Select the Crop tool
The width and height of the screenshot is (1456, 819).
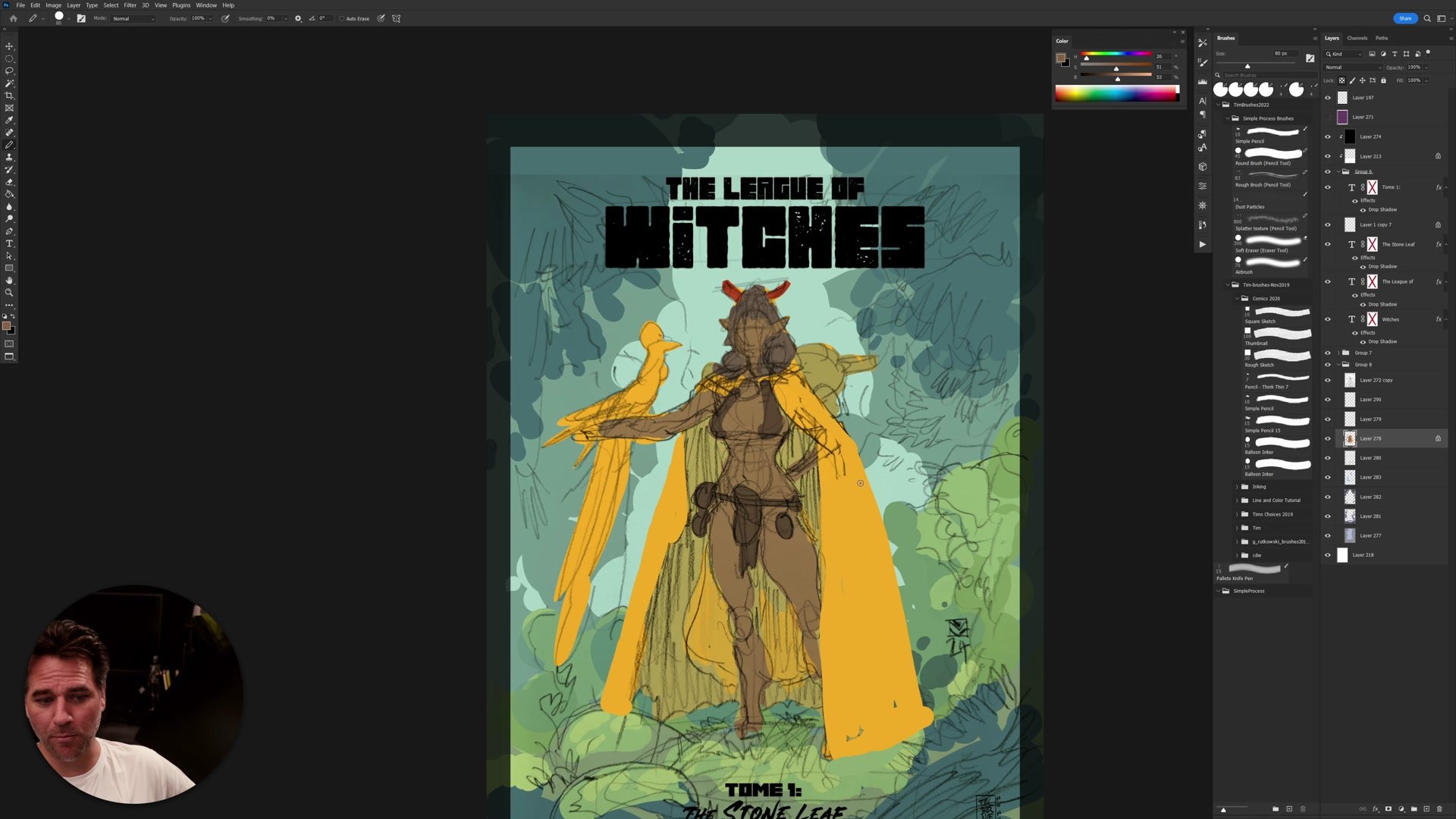[9, 96]
